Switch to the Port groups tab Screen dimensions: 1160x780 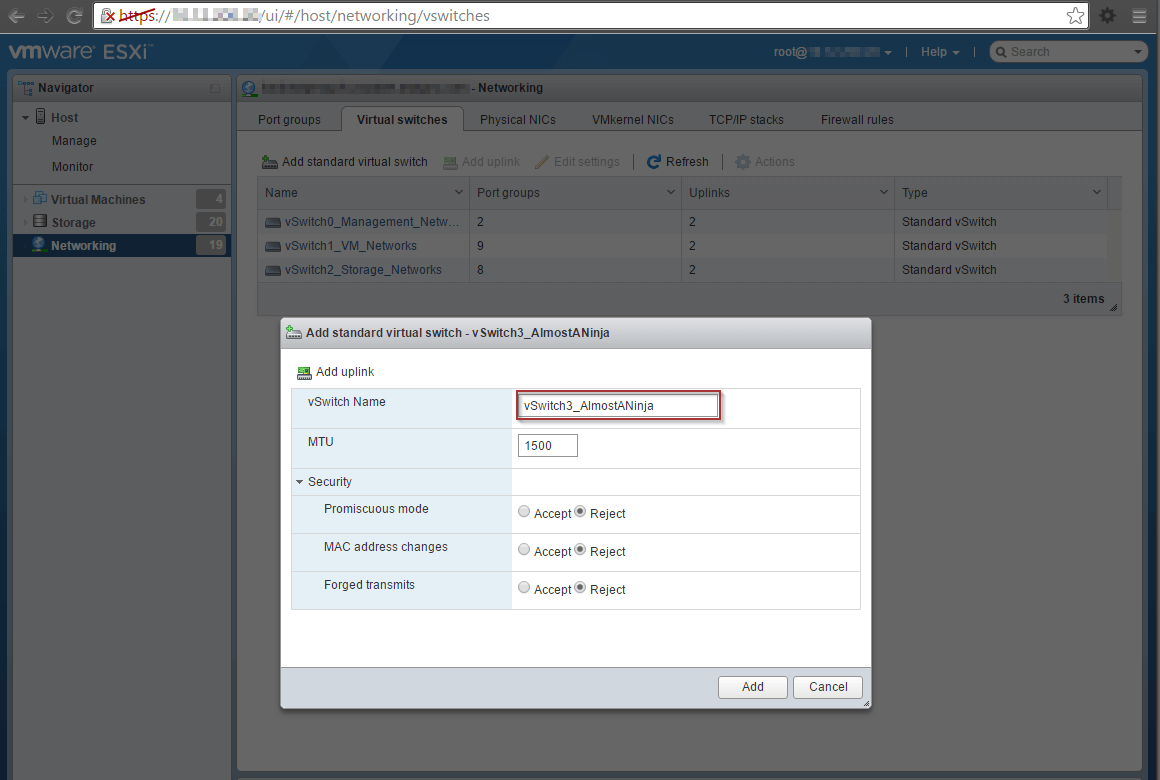point(289,119)
